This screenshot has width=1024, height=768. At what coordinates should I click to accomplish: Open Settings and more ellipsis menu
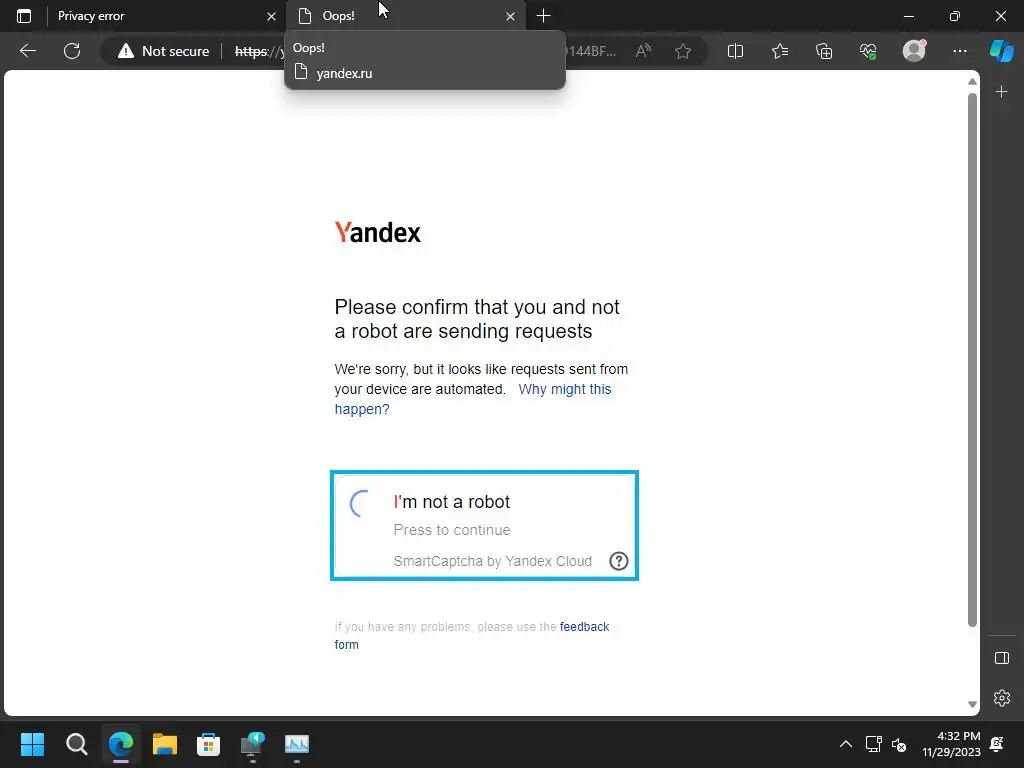959,51
